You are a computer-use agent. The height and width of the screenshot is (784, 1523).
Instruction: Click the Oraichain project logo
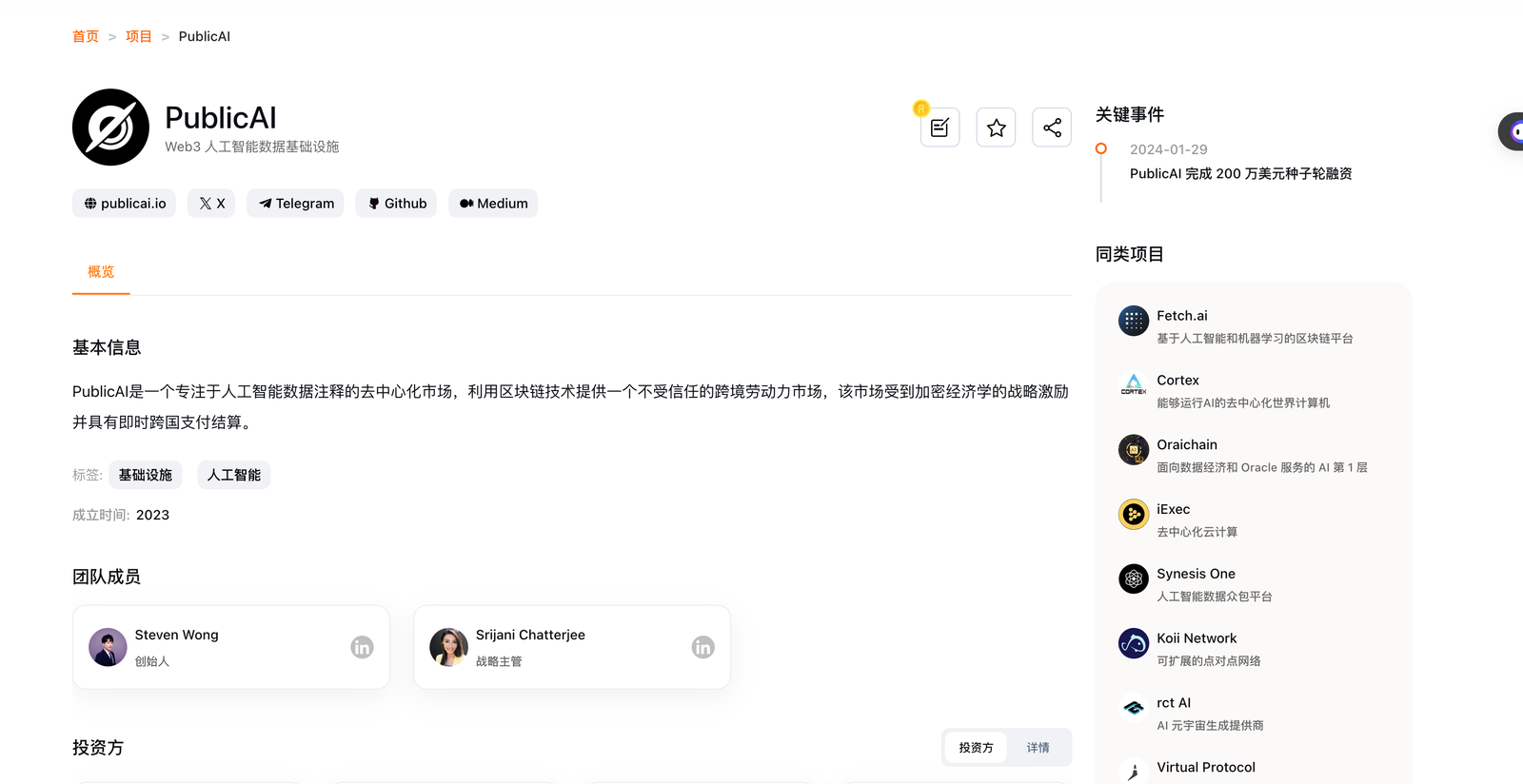click(x=1134, y=449)
